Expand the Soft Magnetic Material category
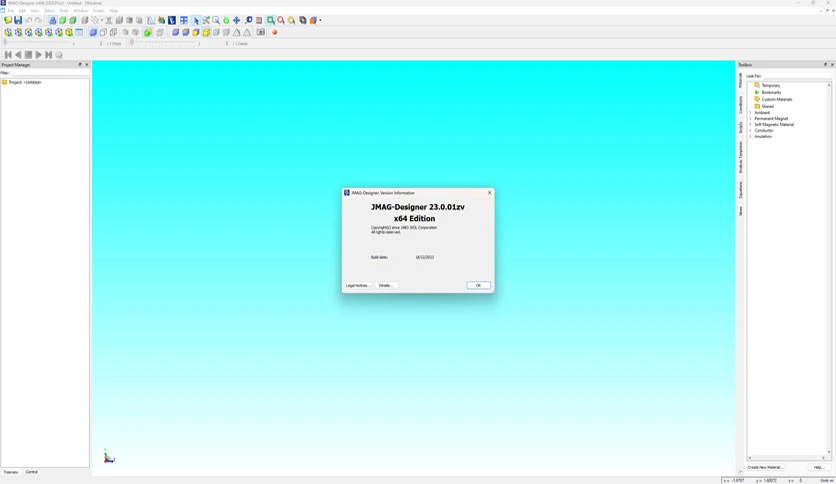Screen dimensions: 836x484 [751, 125]
